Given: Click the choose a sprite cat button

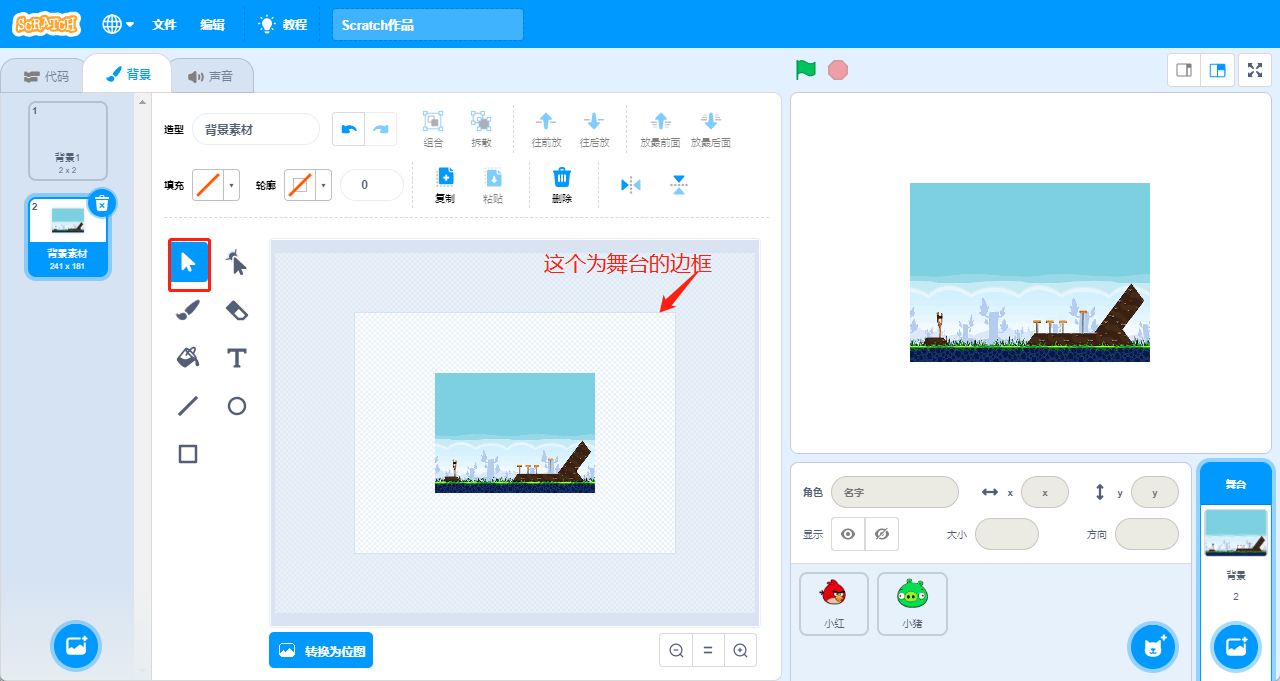Looking at the screenshot, I should pos(1153,647).
